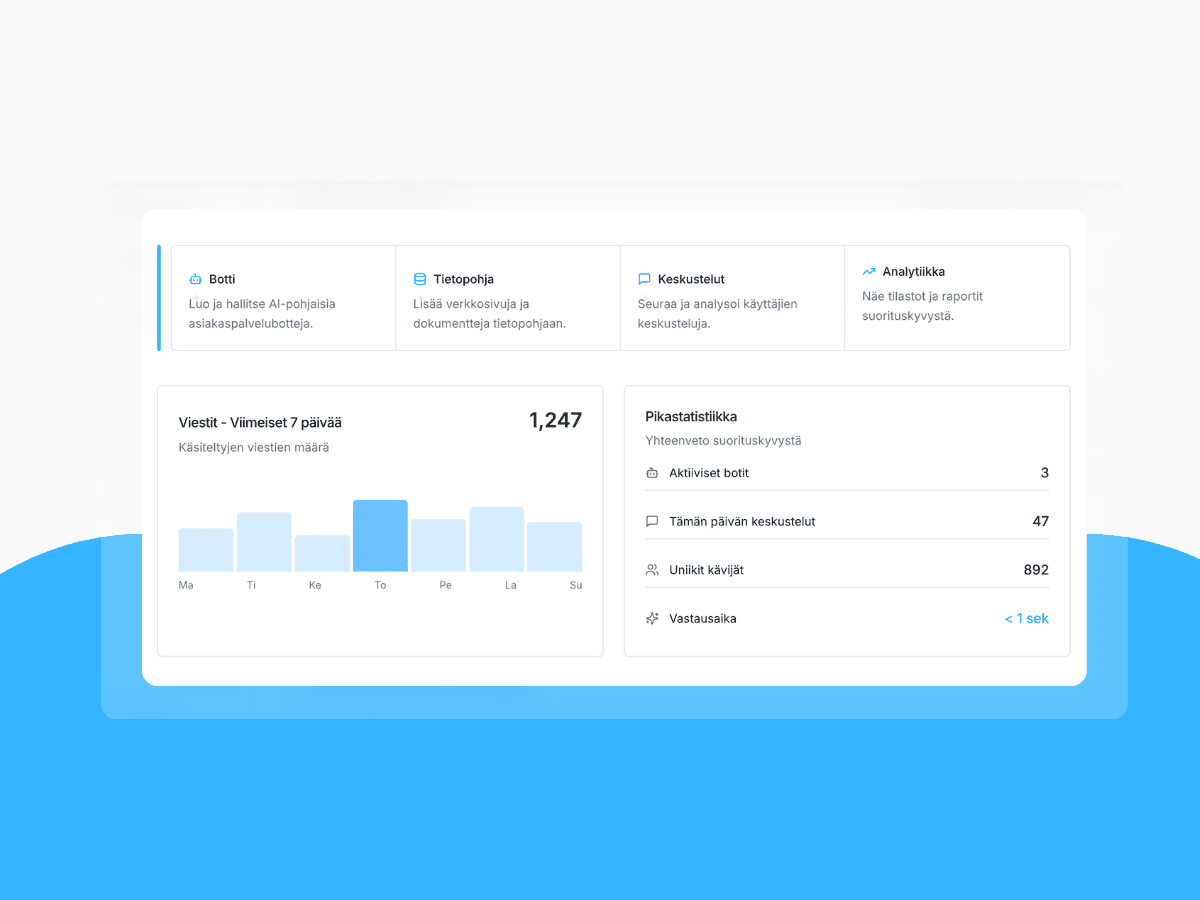Select the La bar in the chart

coord(496,539)
